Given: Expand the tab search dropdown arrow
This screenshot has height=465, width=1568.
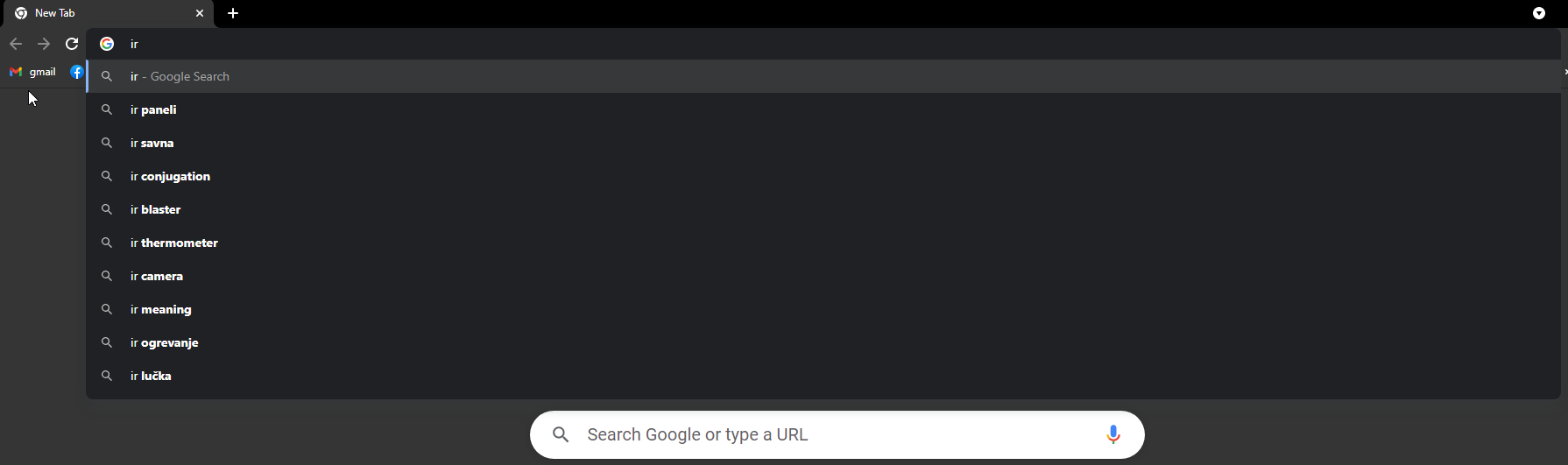Looking at the screenshot, I should 1539,13.
